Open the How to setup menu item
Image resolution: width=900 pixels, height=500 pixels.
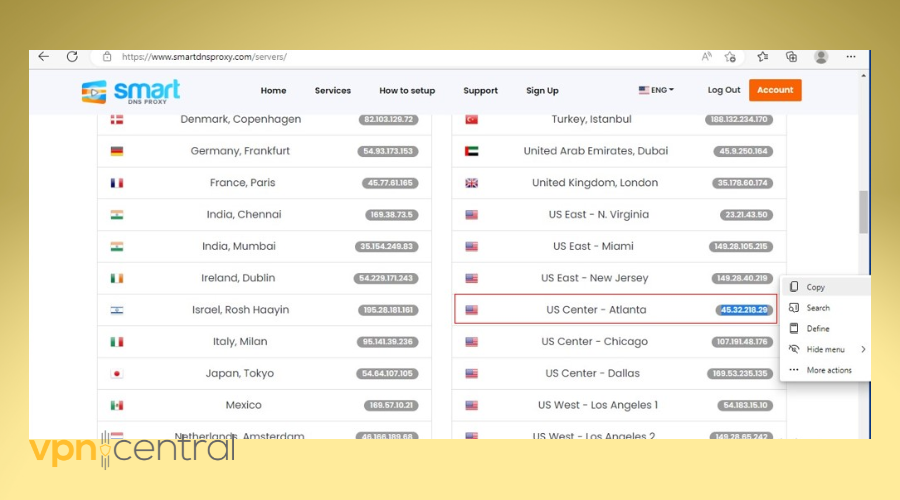click(407, 91)
